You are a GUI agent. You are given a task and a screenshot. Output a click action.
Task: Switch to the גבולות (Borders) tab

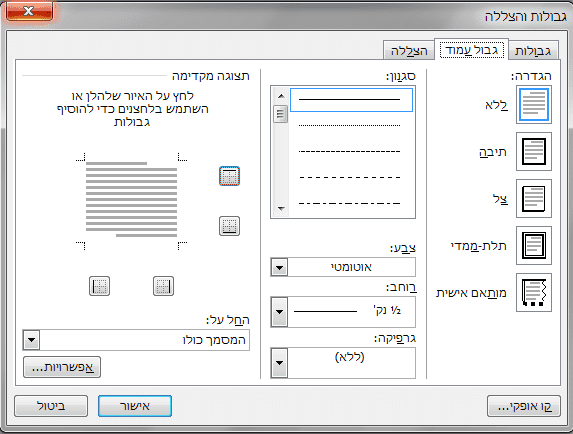pos(533,51)
